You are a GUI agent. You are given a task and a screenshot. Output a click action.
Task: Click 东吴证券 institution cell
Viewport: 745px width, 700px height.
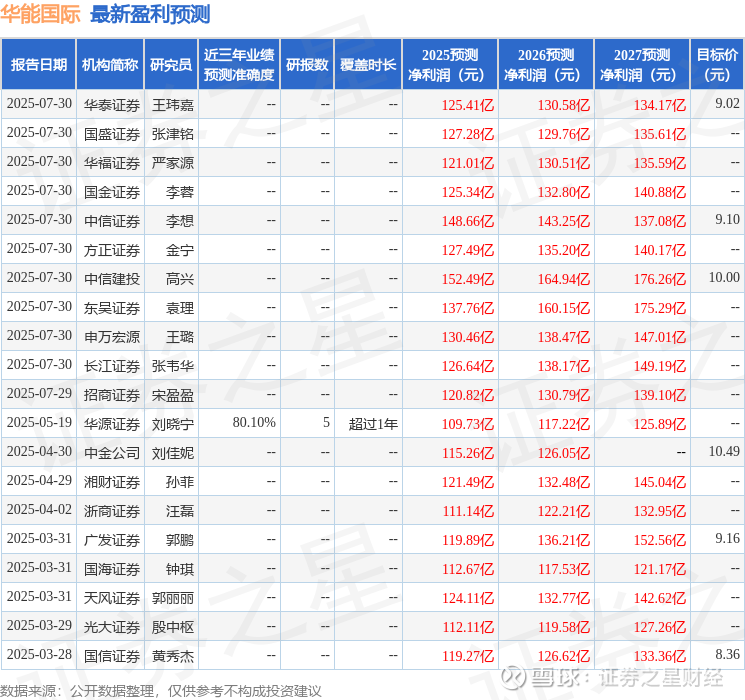click(112, 308)
